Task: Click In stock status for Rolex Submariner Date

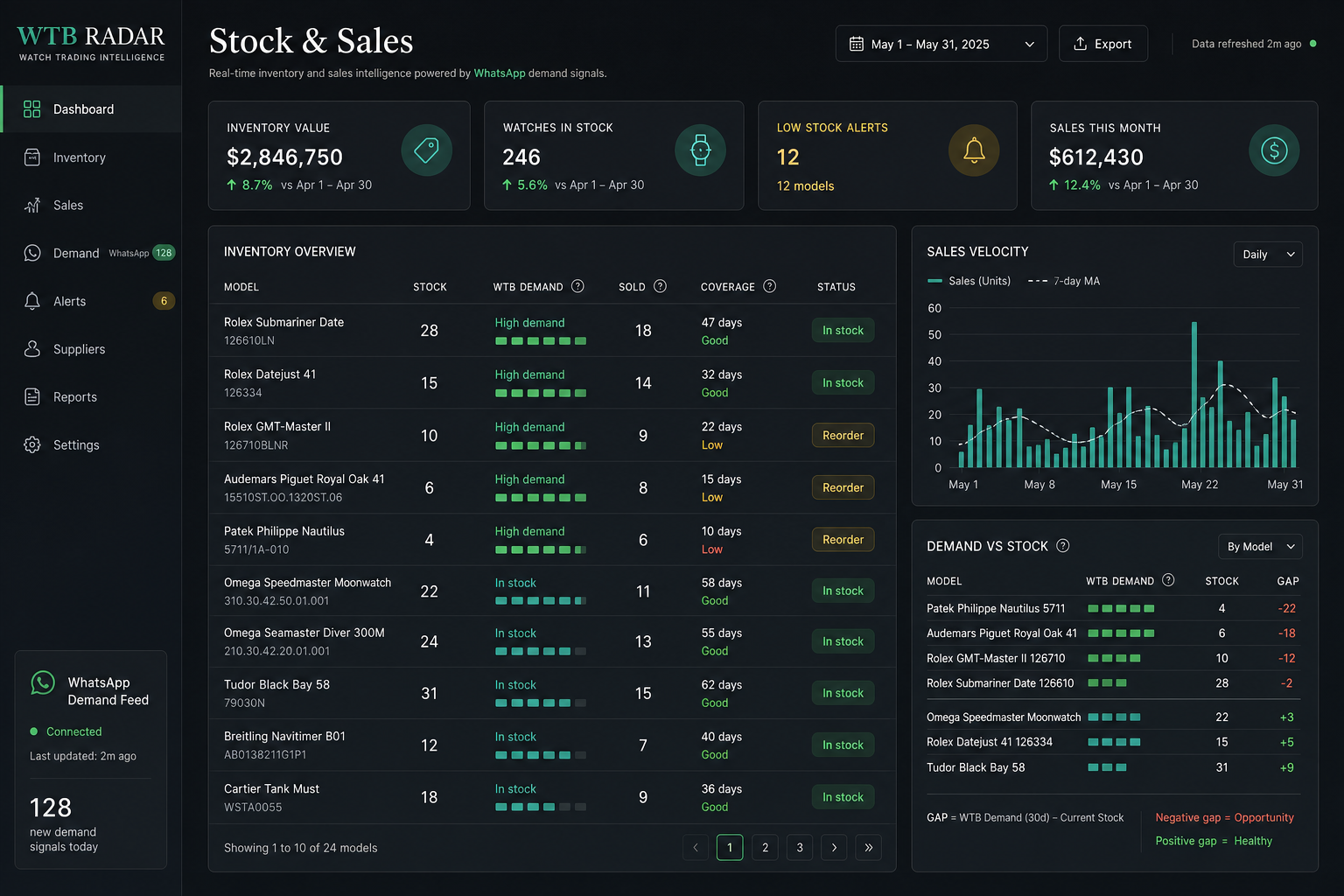Action: [x=843, y=330]
